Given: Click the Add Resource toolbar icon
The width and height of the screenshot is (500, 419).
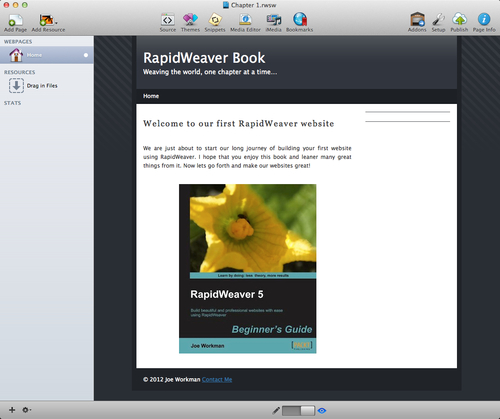Looking at the screenshot, I should coord(47,20).
